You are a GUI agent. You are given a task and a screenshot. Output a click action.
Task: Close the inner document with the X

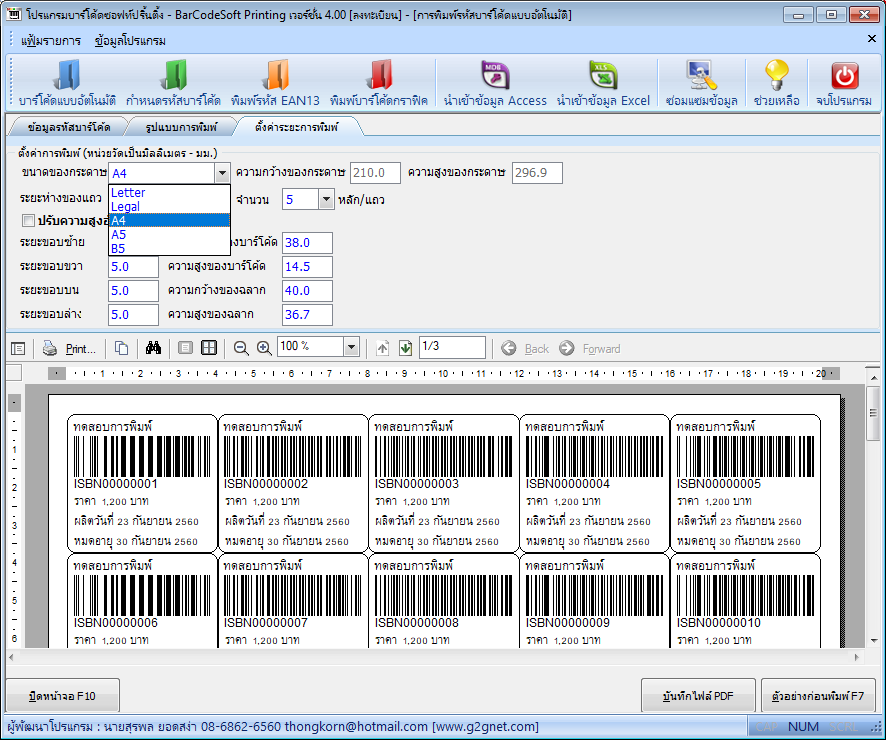[x=871, y=38]
